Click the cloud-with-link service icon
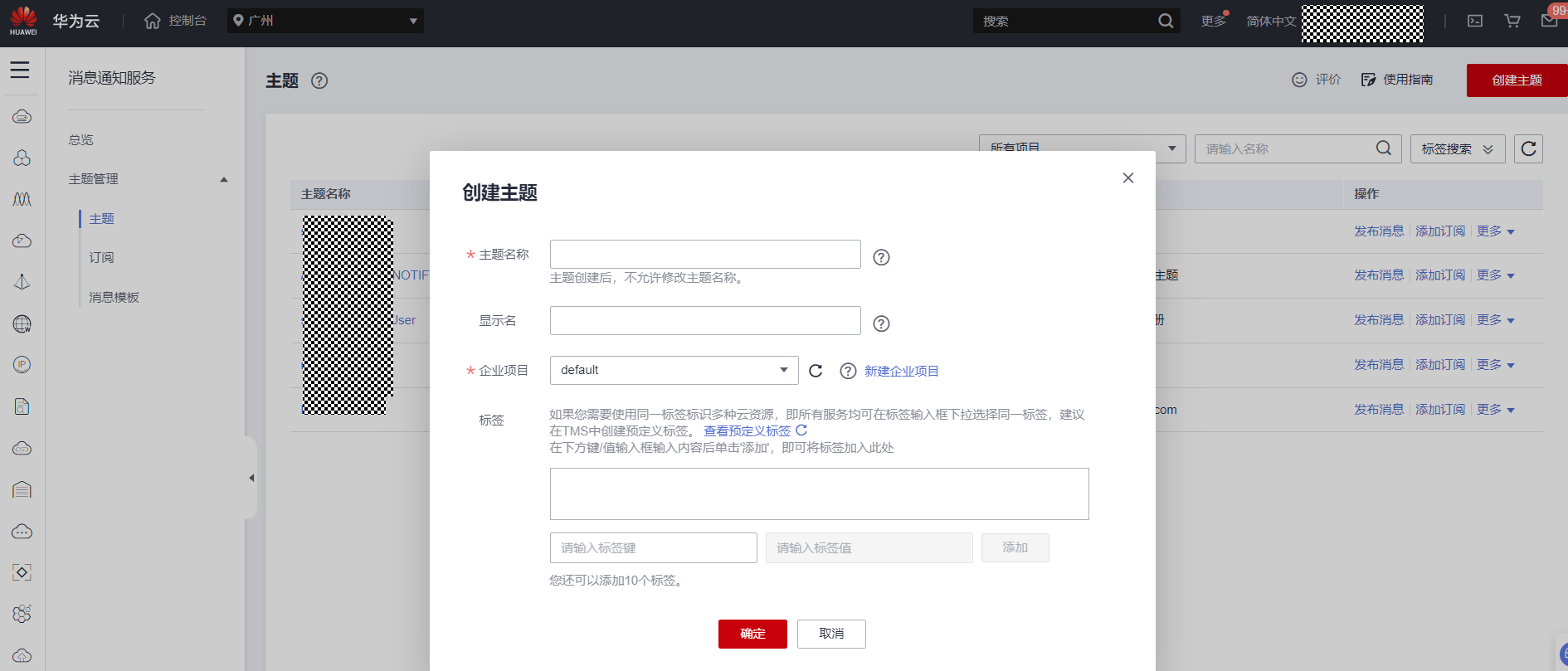This screenshot has height=671, width=1568. click(x=22, y=448)
